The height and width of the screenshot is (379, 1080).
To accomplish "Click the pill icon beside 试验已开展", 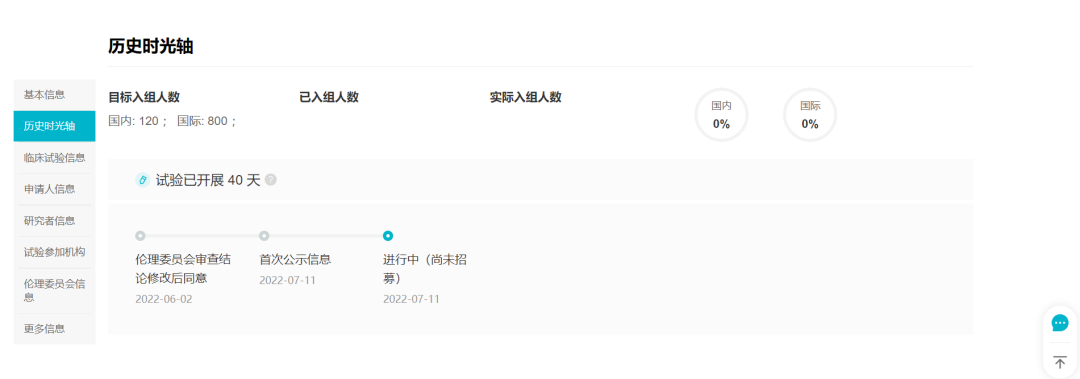I will tap(143, 180).
